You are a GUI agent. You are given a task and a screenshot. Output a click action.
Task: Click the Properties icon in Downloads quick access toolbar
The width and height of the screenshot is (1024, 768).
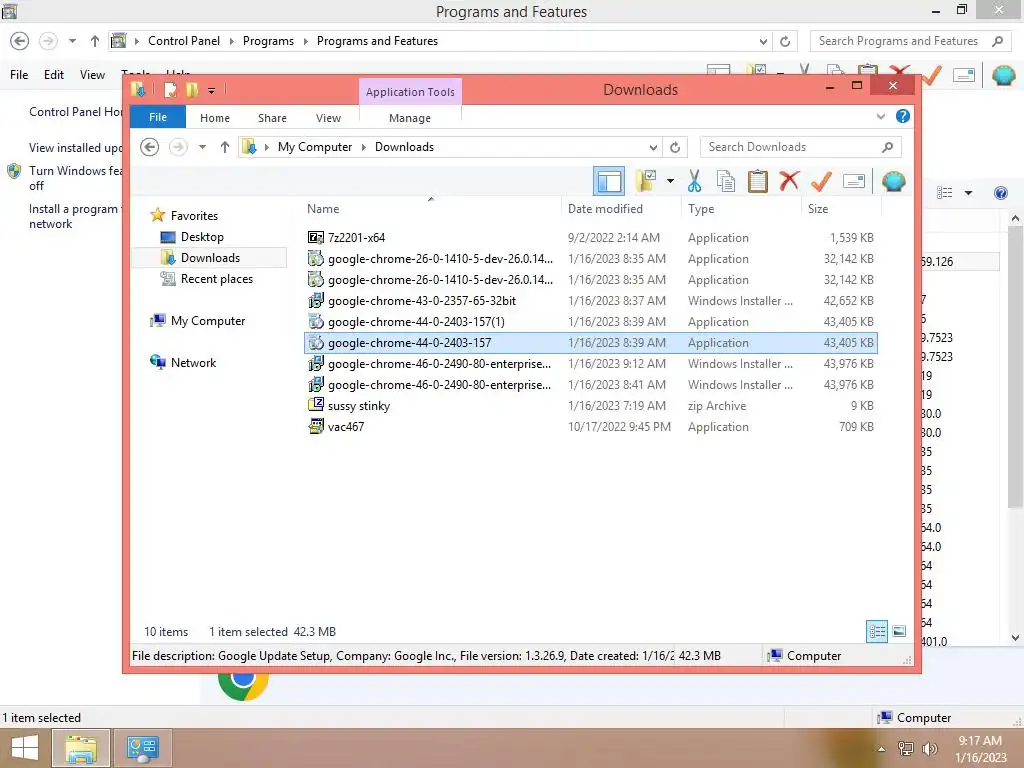coord(170,90)
